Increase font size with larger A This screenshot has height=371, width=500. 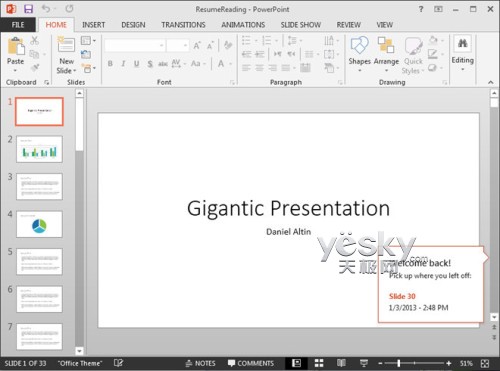pyautogui.click(x=197, y=46)
